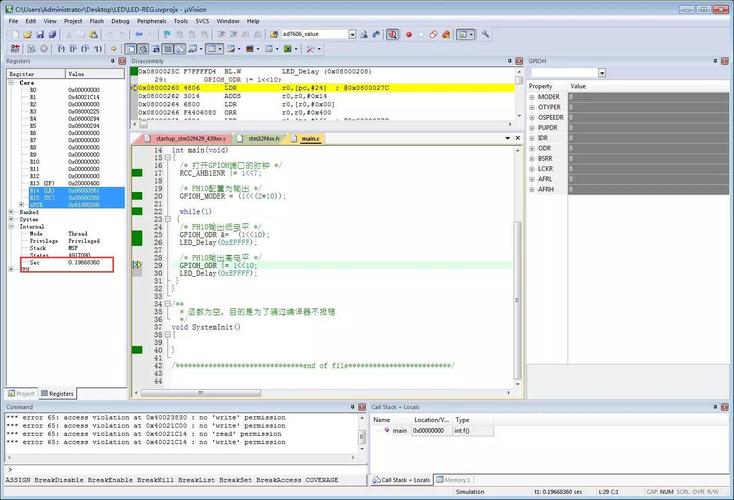Click the Symbols Window toolbar icon
Image resolution: width=734 pixels, height=500 pixels.
(x=155, y=49)
